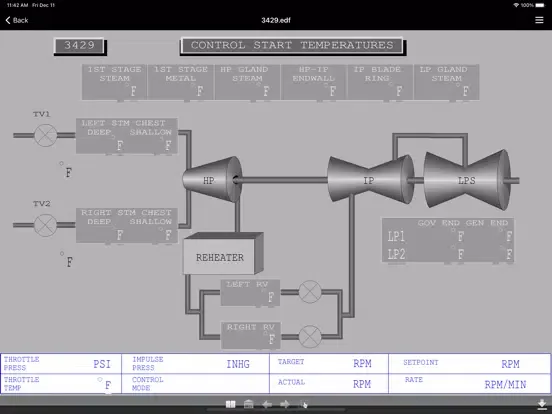This screenshot has width=552, height=414.
Task: Click the TV2 label
Action: coord(42,204)
